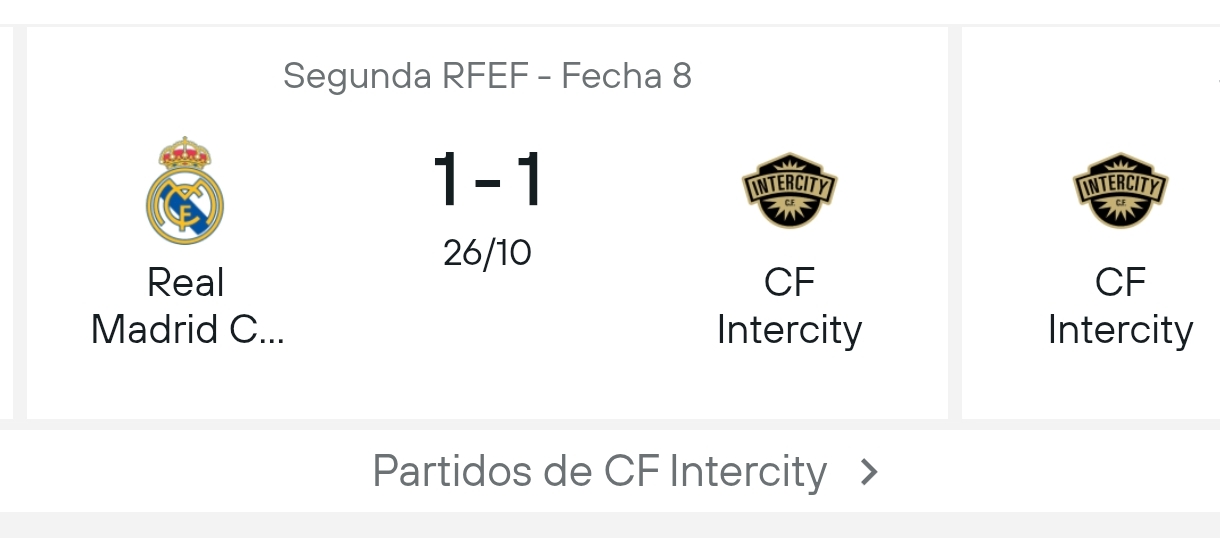Click the Real Madrid crest icon
The width and height of the screenshot is (1220, 538).
coord(185,191)
